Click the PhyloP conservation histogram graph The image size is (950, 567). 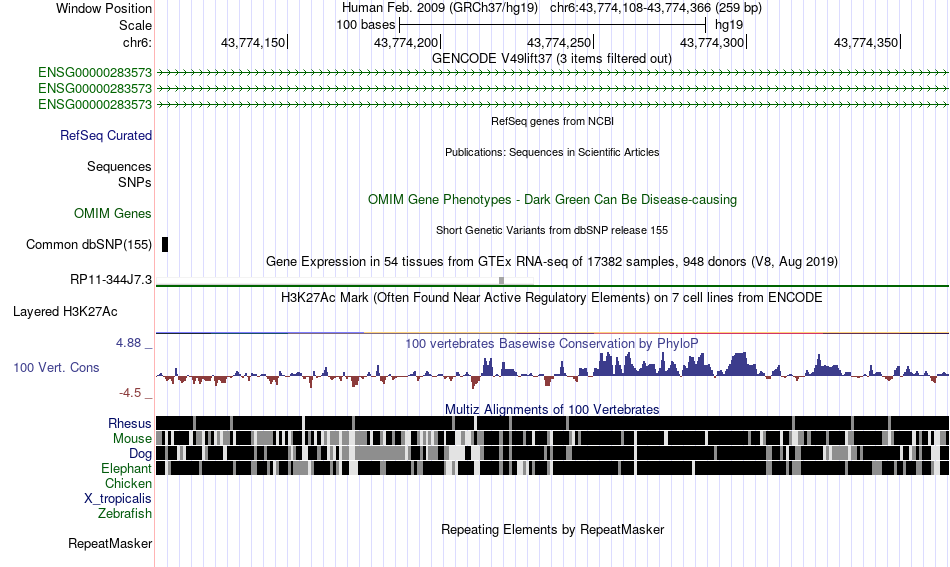552,370
